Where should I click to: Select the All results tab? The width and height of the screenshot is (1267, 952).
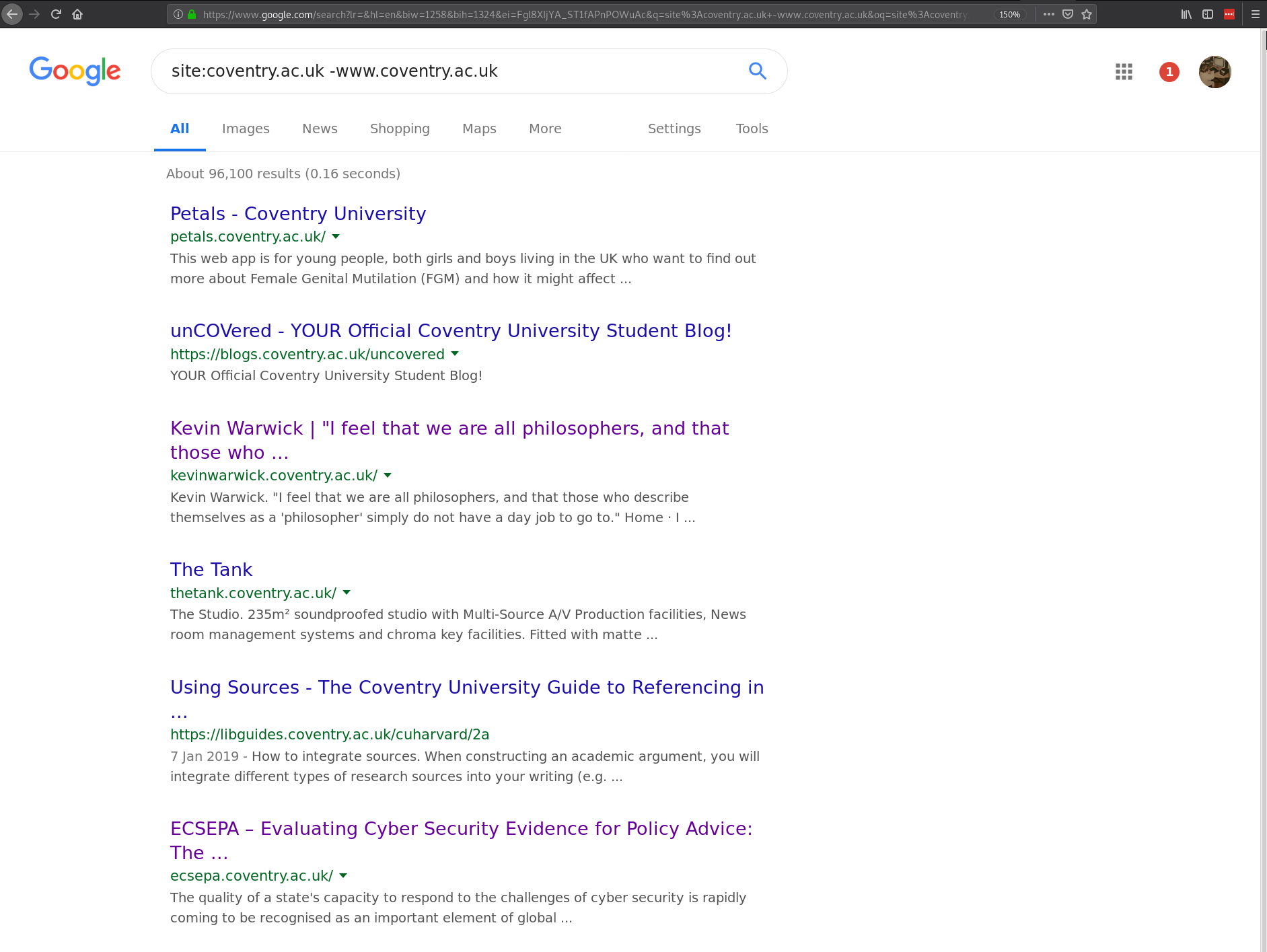(x=180, y=129)
